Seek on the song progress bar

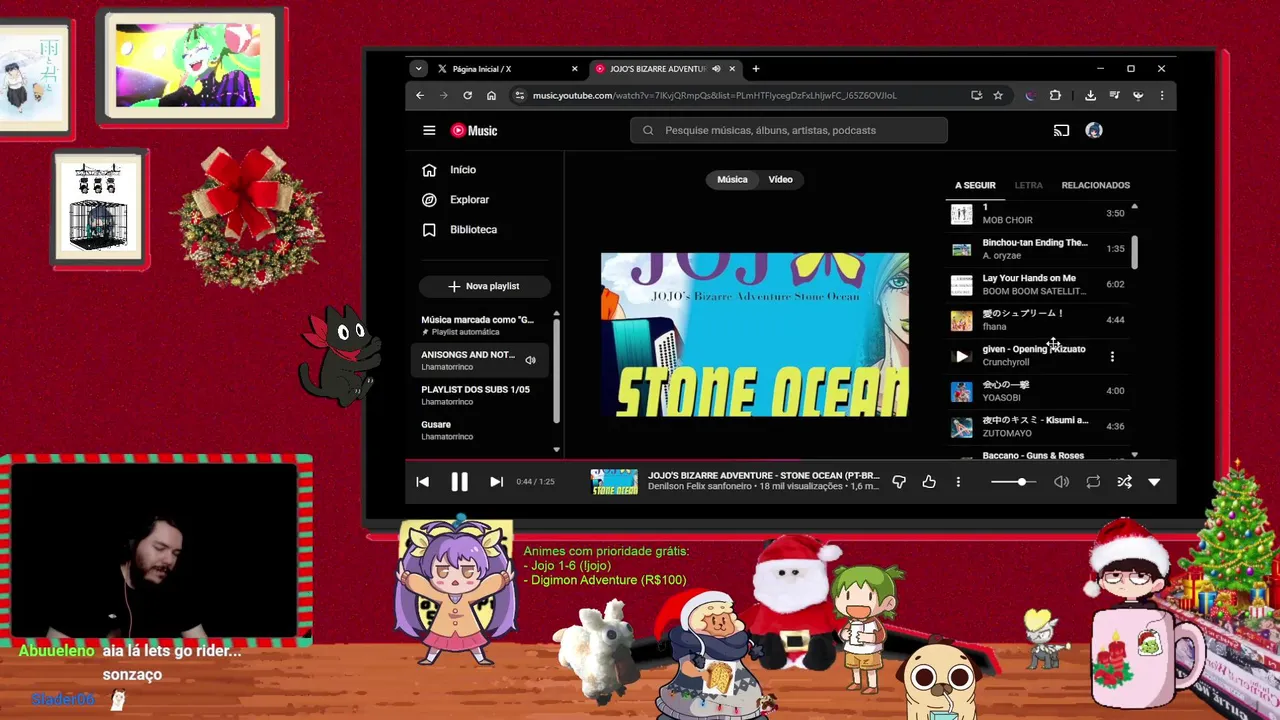tap(790, 461)
